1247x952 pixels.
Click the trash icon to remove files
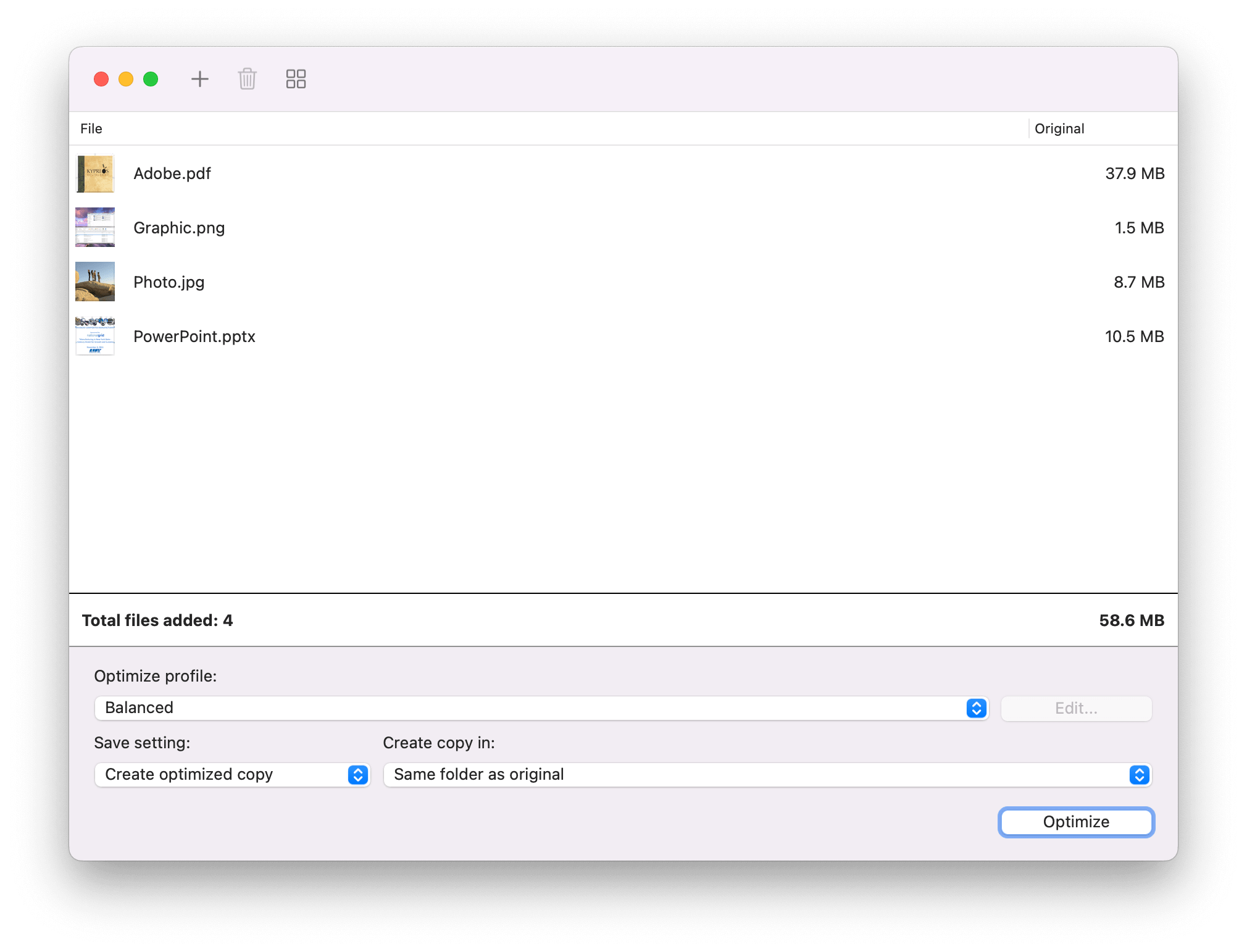(247, 79)
